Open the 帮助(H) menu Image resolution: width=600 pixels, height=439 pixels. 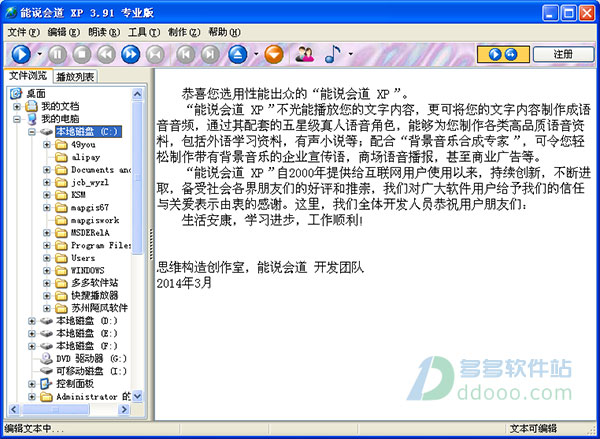click(224, 33)
